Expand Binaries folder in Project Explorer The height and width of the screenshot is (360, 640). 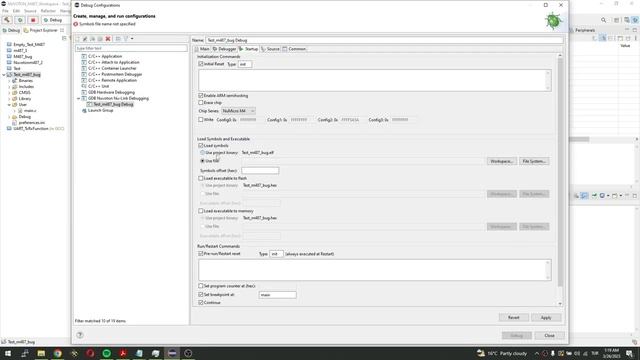click(x=9, y=81)
